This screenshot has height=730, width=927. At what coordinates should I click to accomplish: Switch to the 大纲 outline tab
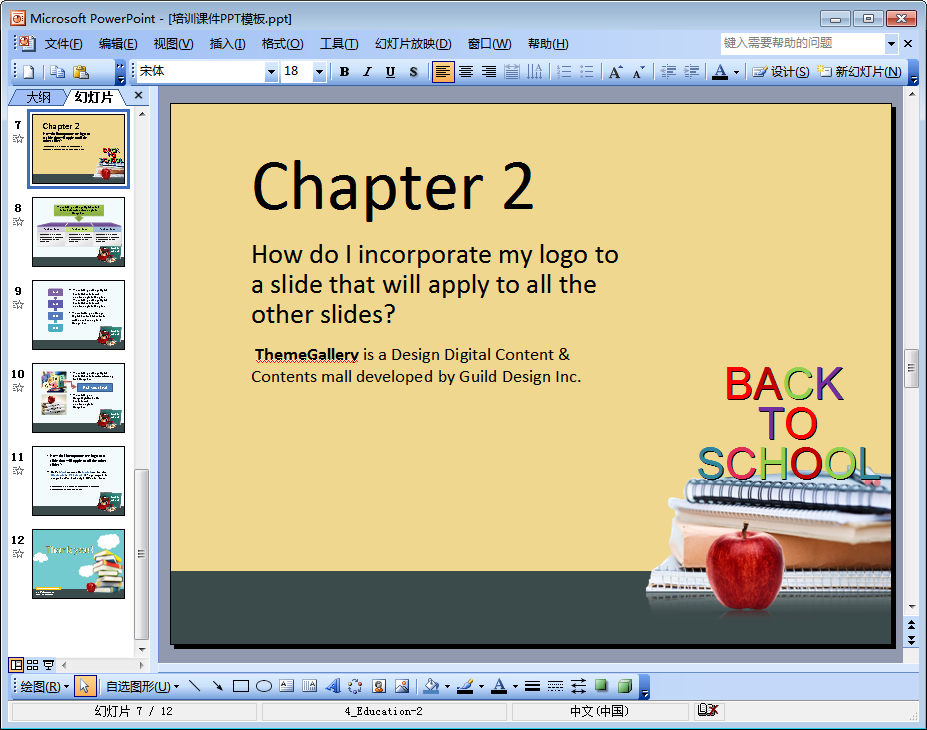pos(38,97)
